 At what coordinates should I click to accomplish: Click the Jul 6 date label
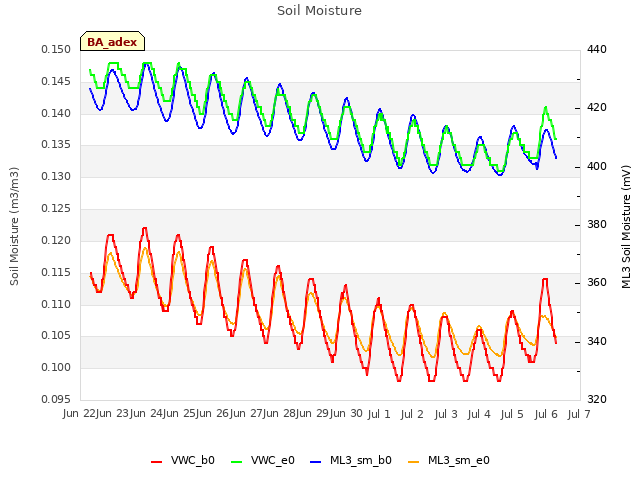(546, 414)
